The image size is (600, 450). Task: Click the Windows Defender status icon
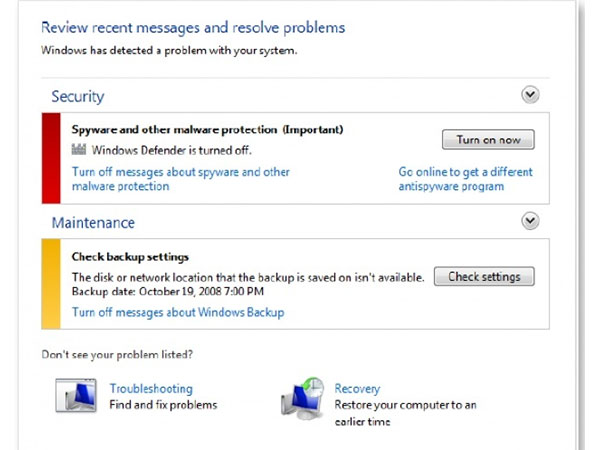tap(78, 149)
